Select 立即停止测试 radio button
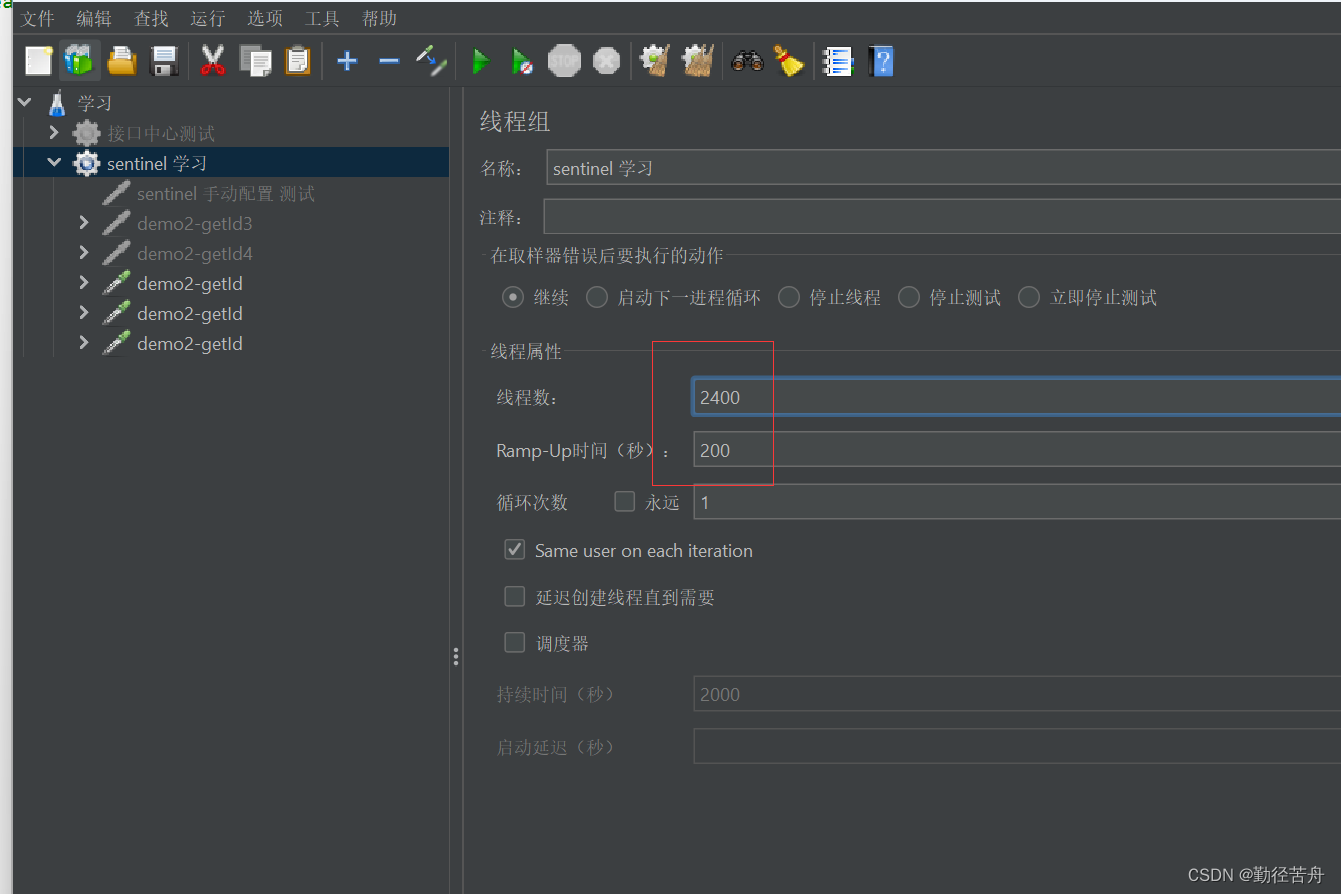Image resolution: width=1341 pixels, height=894 pixels. pos(1029,297)
